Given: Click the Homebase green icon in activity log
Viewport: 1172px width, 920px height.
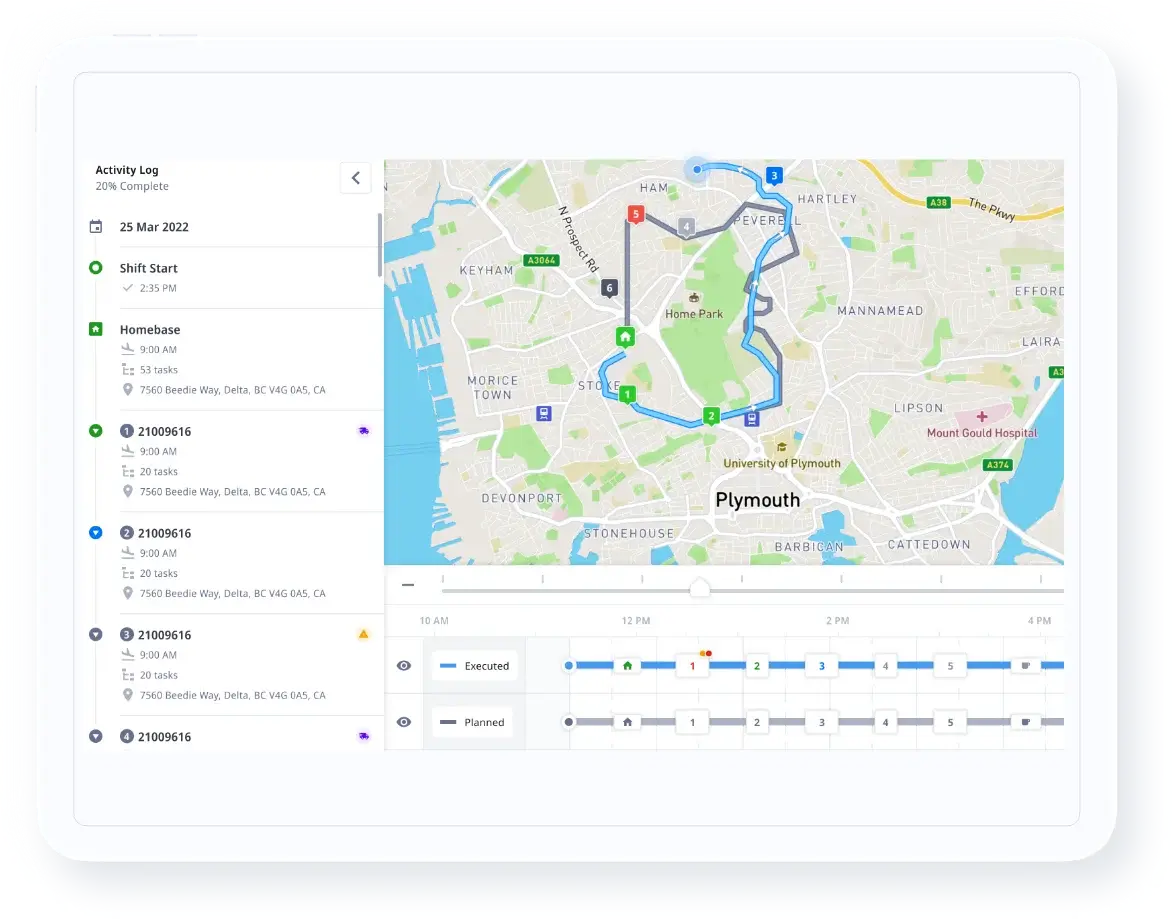Looking at the screenshot, I should point(96,329).
